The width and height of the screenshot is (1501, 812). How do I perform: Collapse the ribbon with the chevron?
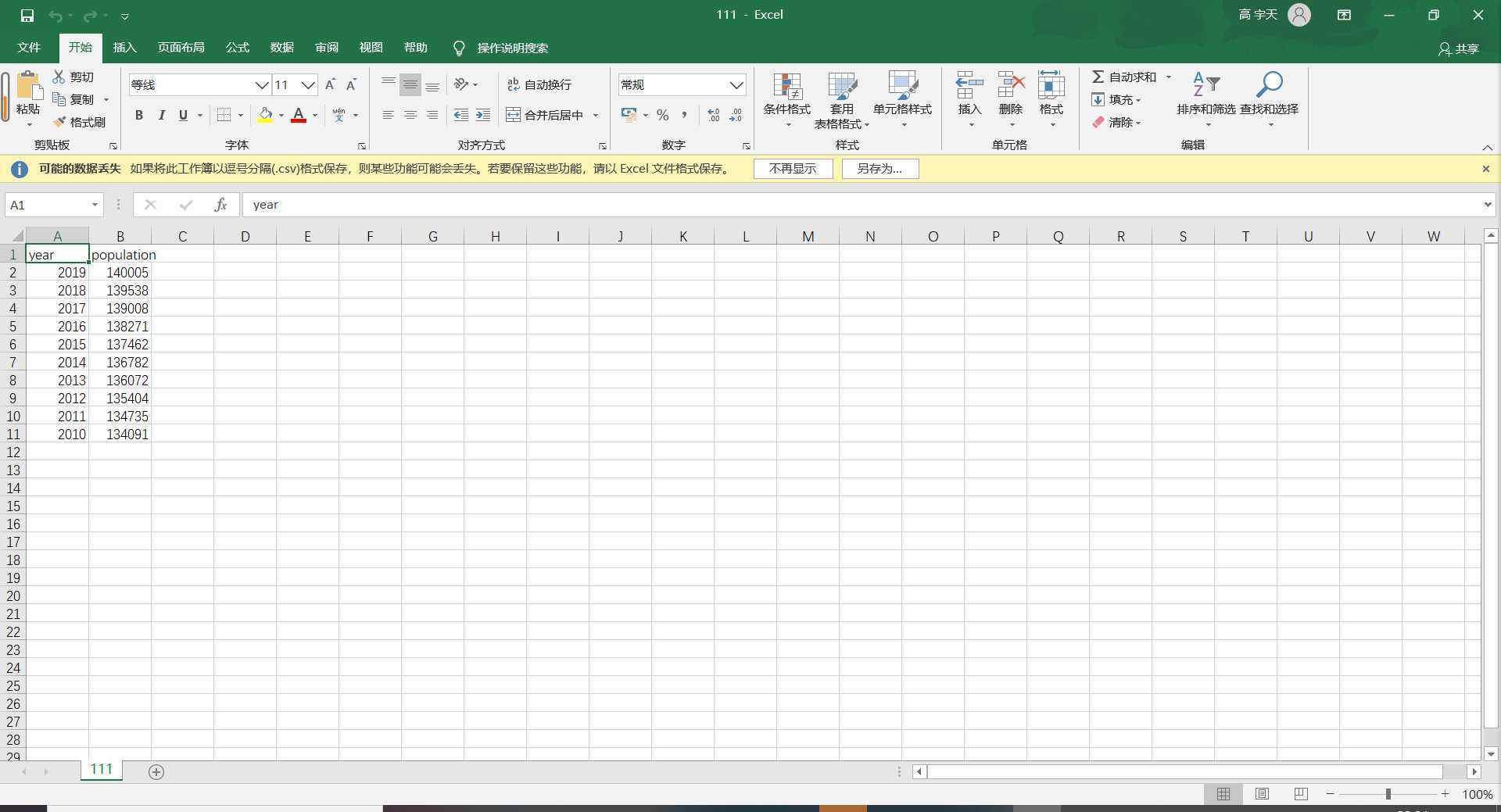coord(1488,148)
